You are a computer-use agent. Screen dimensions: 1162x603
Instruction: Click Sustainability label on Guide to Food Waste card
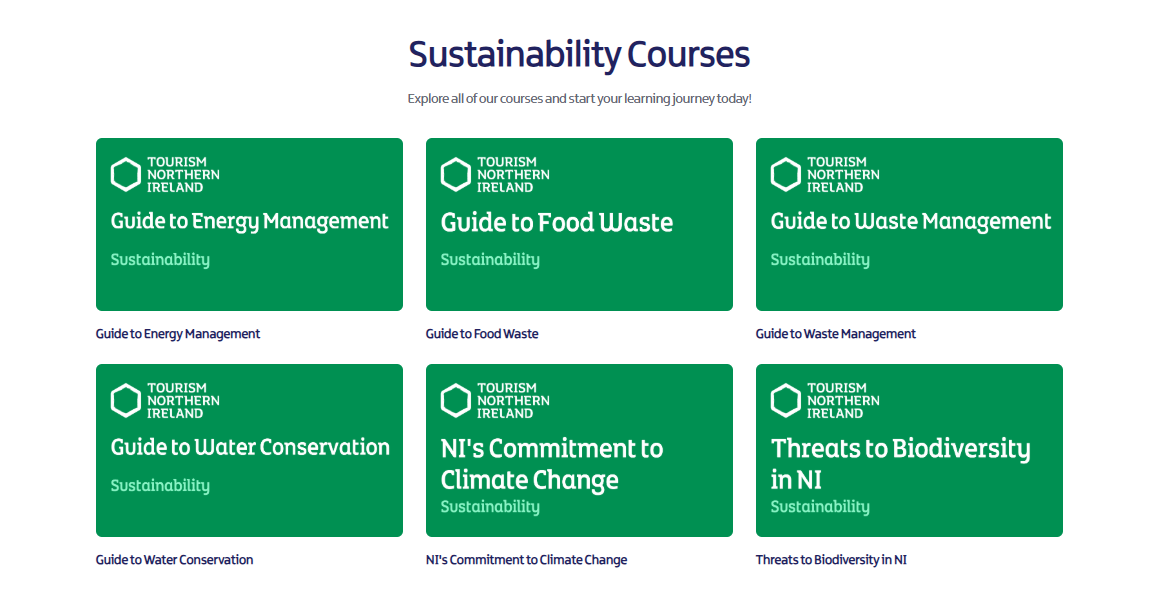[490, 260]
